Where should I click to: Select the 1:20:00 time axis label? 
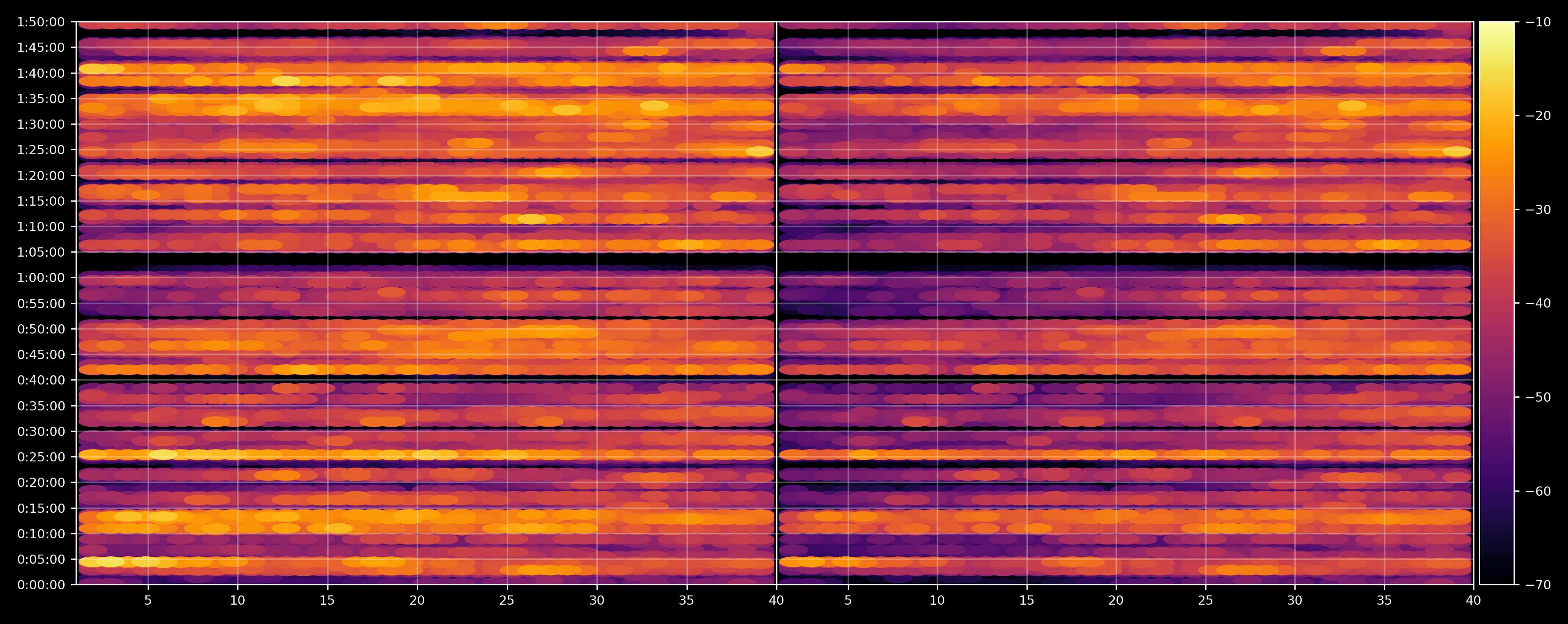pos(40,176)
